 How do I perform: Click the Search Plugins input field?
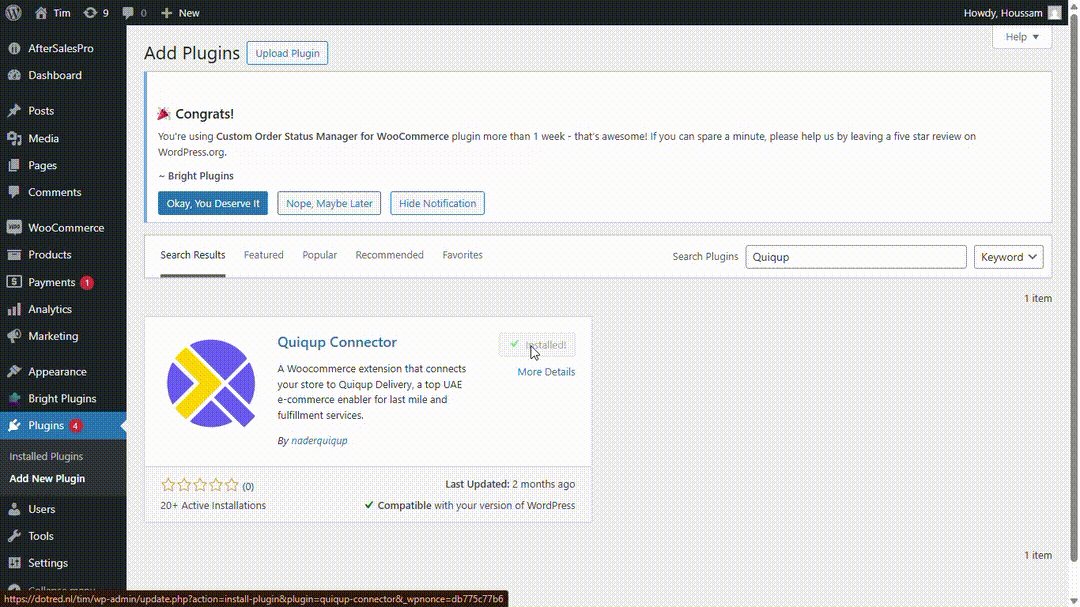[x=855, y=257]
